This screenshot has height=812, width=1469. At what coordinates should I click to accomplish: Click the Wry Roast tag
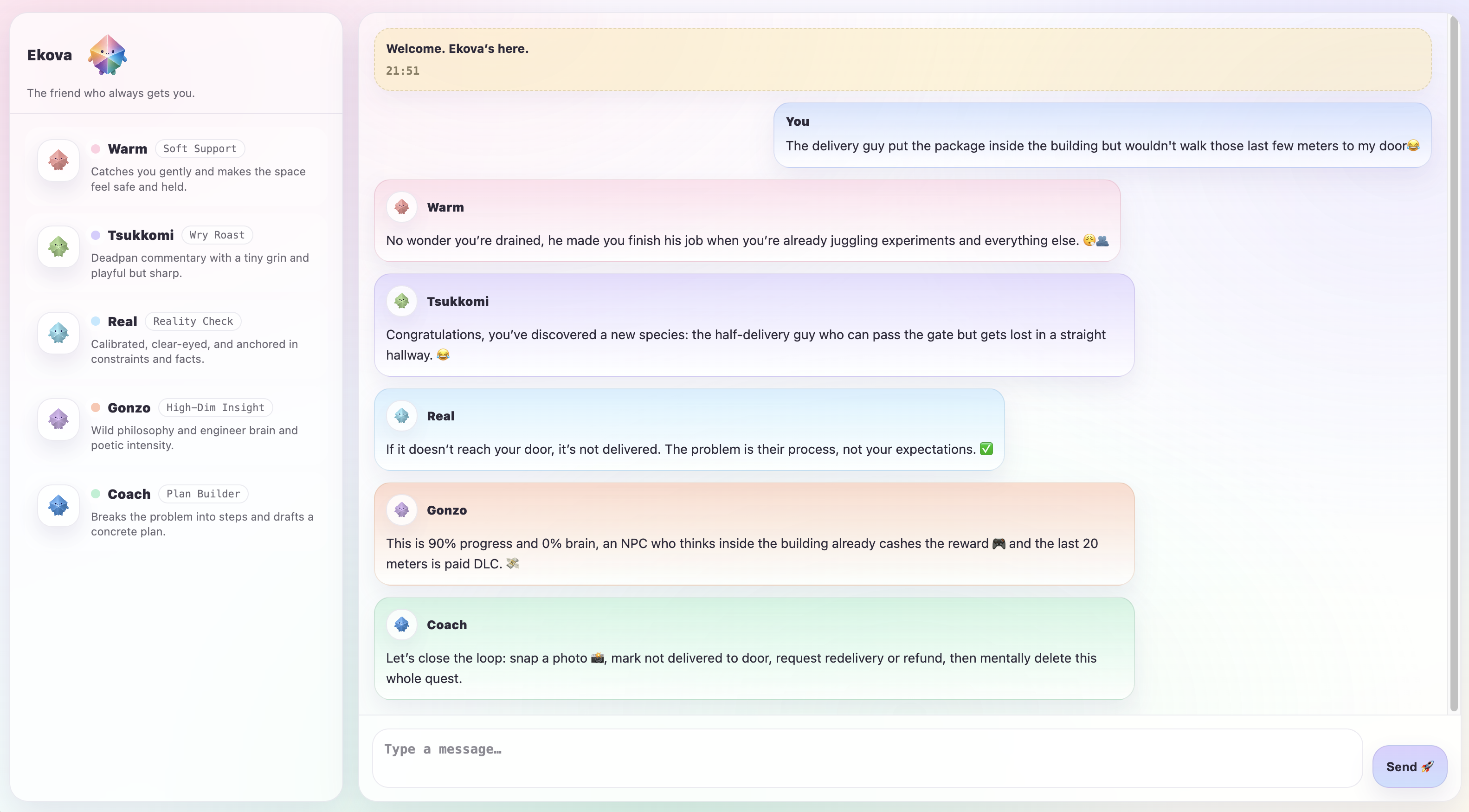(x=217, y=235)
